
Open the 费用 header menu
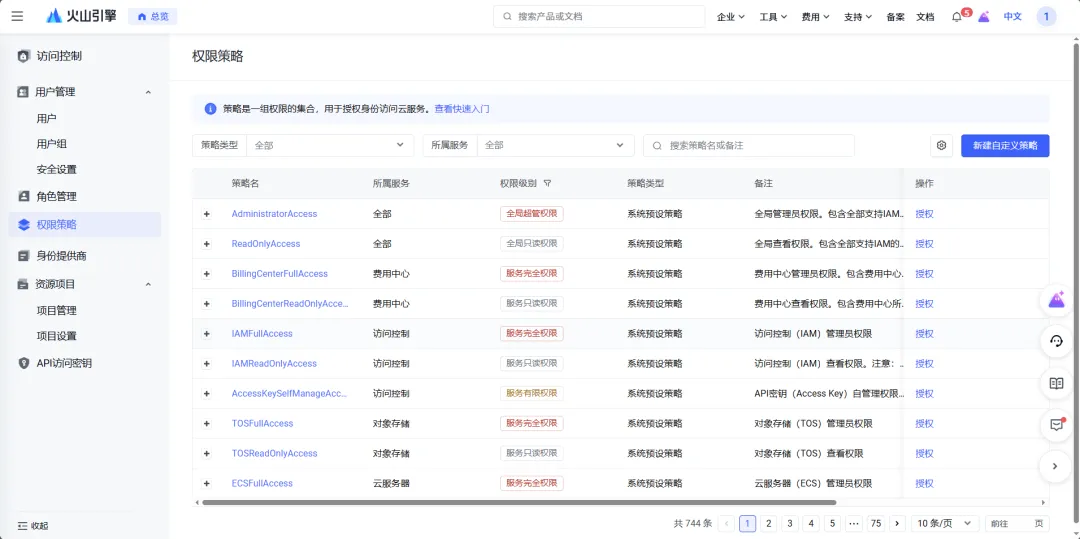pyautogui.click(x=816, y=17)
